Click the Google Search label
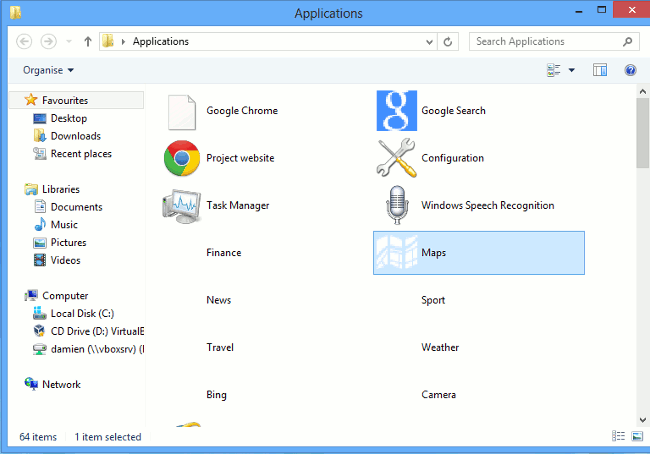The width and height of the screenshot is (650, 454). pos(453,111)
